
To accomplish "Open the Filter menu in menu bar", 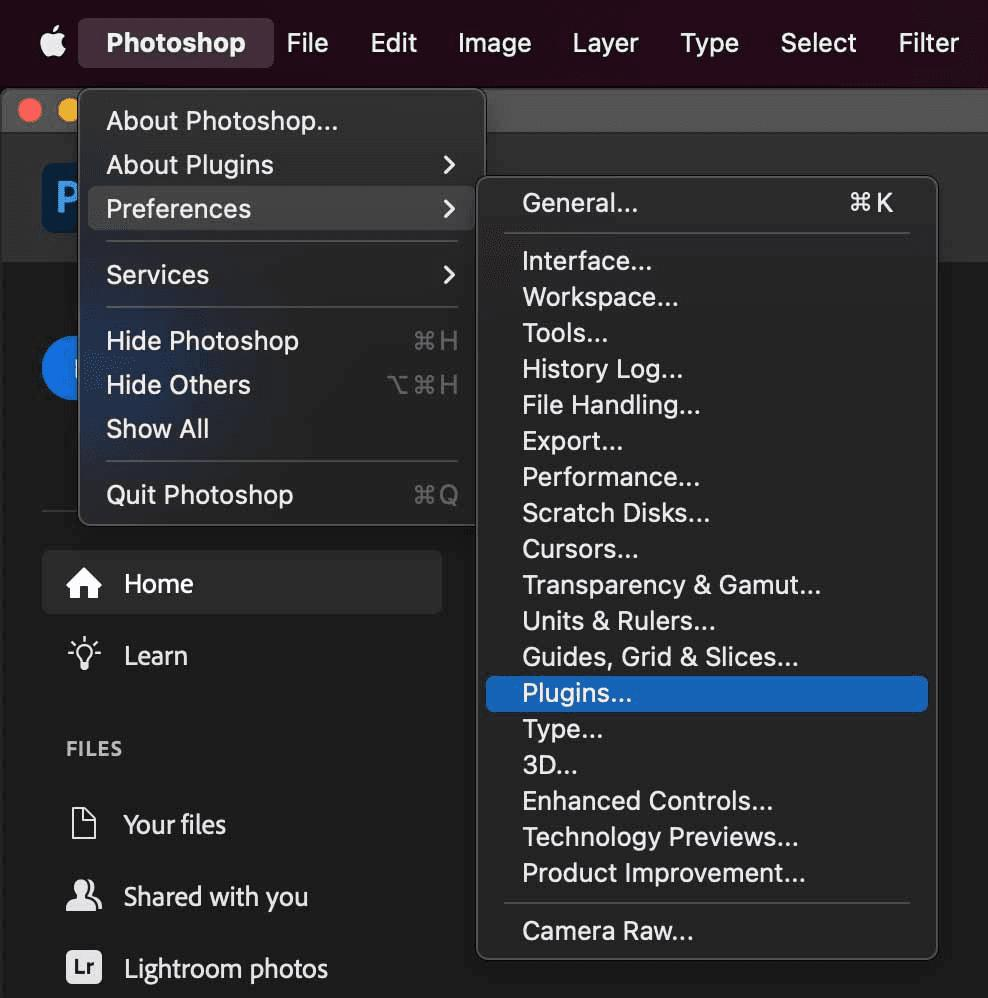I will (928, 43).
